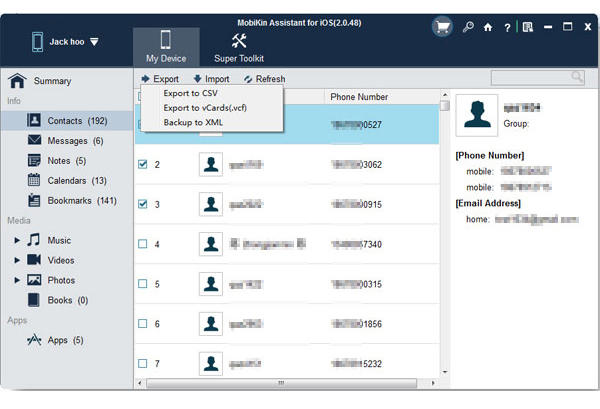Click the Export toolbar button
The image size is (600, 409).
point(160,79)
